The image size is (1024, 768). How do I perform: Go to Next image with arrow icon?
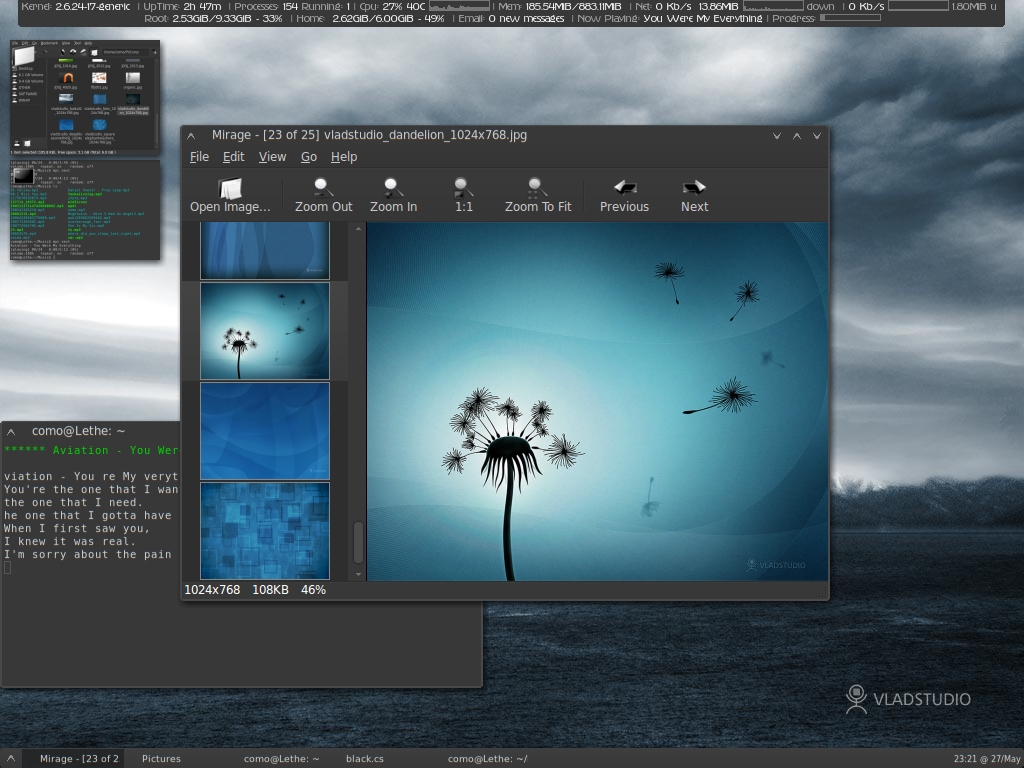(694, 187)
